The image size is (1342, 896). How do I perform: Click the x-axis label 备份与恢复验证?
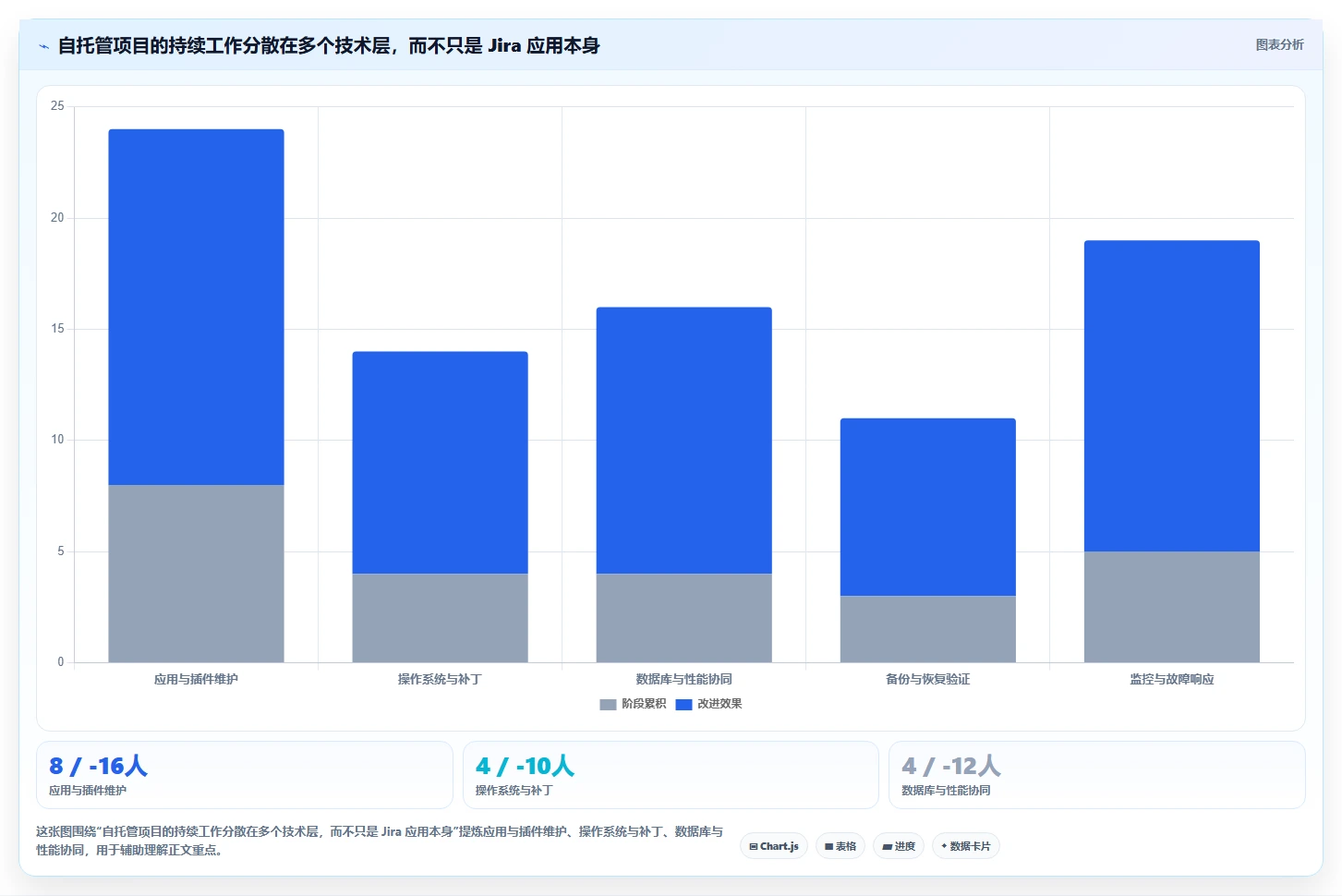click(x=927, y=679)
